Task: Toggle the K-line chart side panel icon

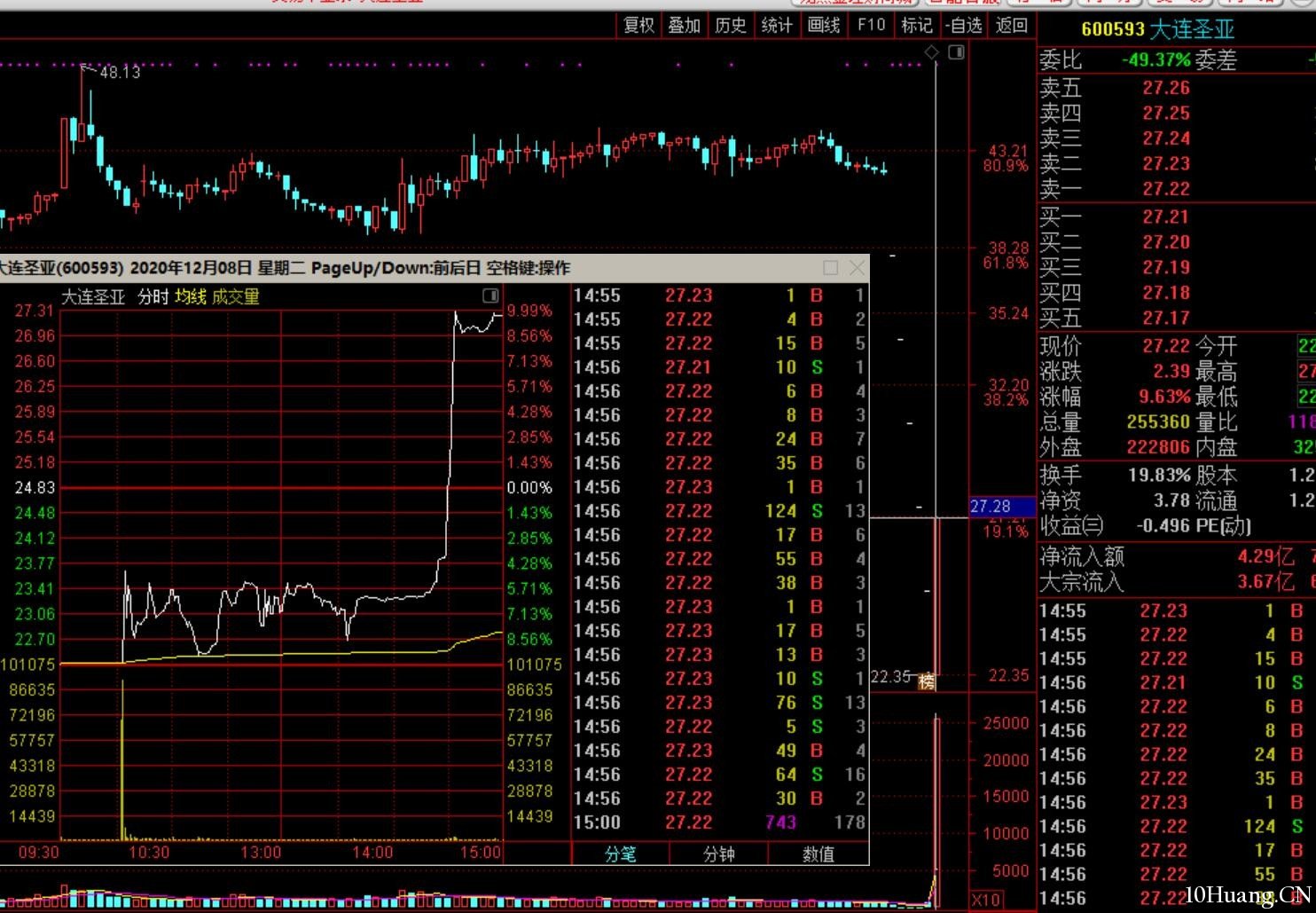Action: tap(956, 52)
